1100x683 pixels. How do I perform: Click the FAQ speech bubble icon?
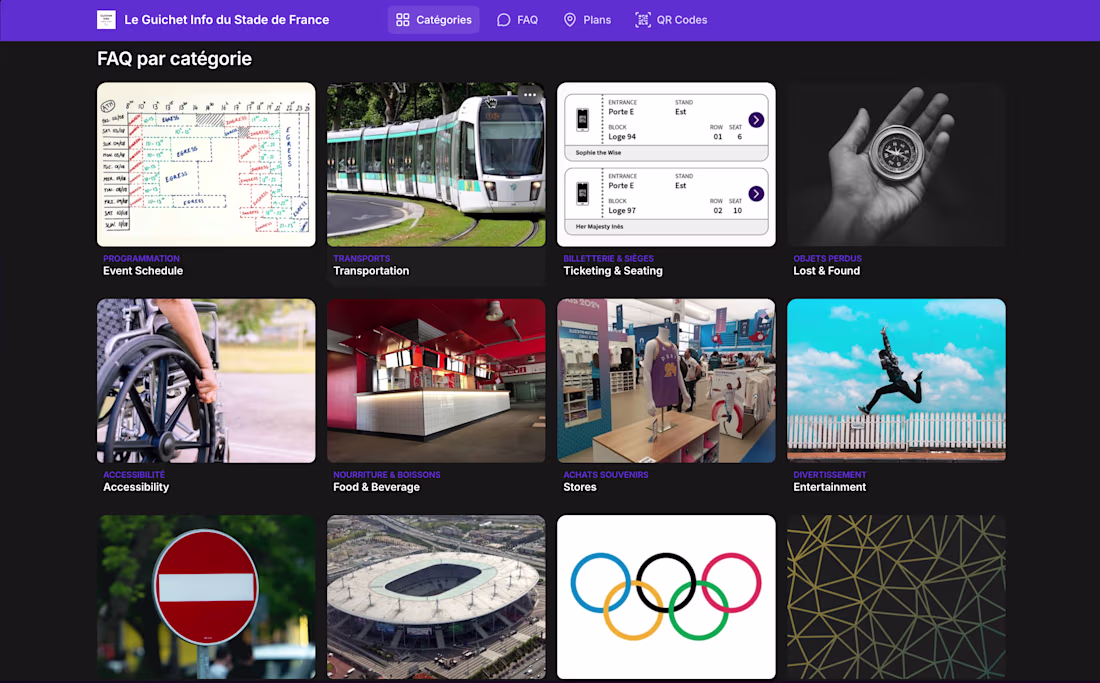pyautogui.click(x=504, y=20)
